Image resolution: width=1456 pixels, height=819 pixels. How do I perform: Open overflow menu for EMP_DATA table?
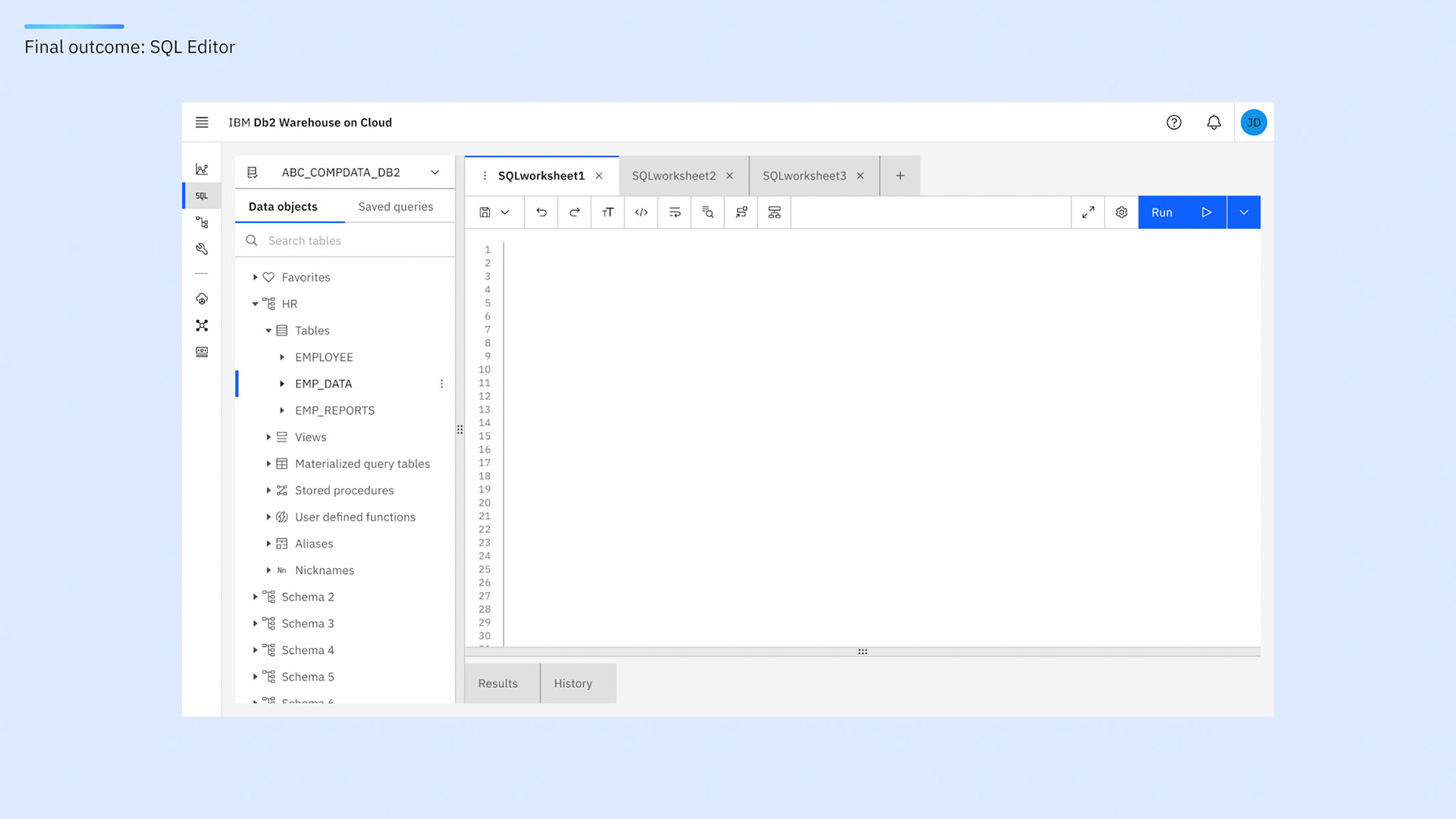pos(442,384)
